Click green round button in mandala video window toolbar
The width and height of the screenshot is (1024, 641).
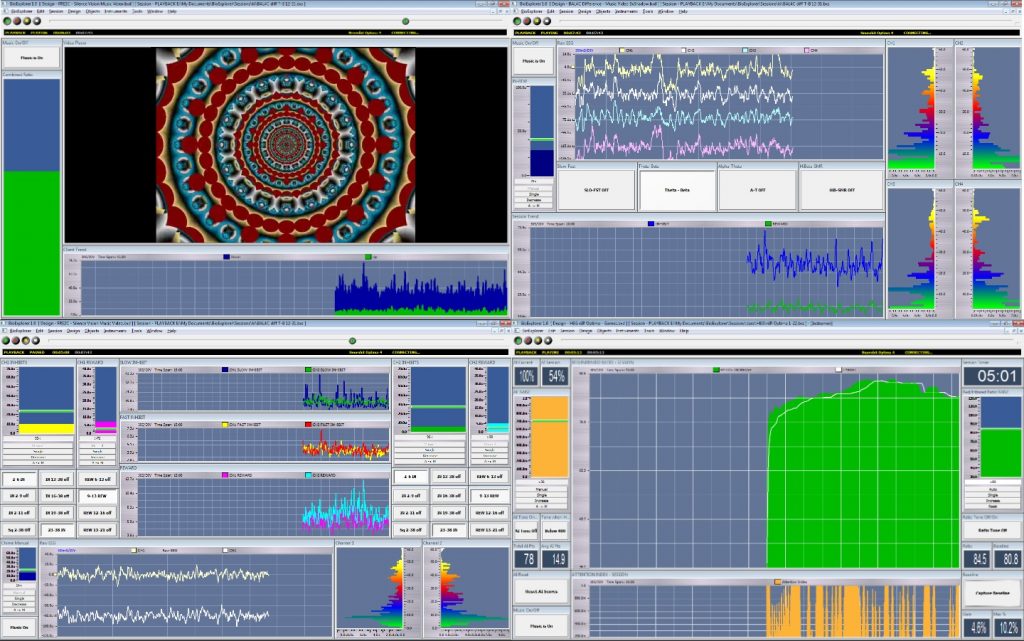coord(6,21)
